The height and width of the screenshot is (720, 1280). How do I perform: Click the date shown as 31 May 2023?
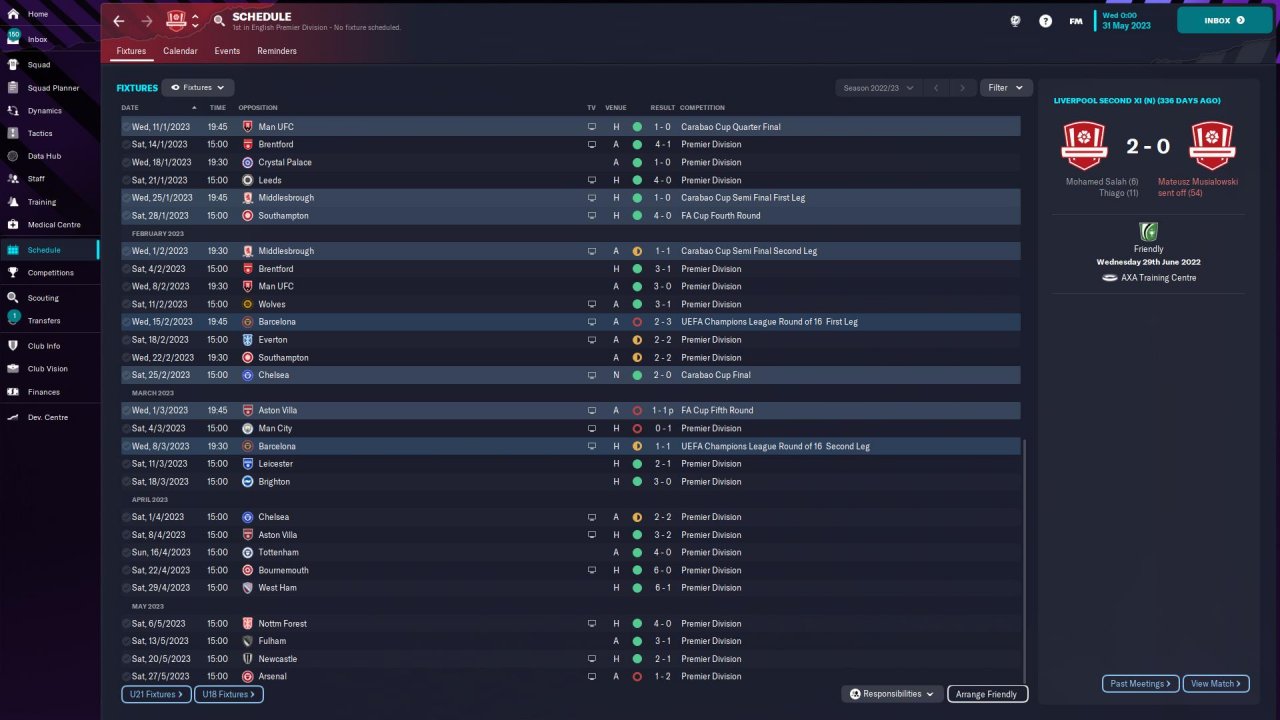(1125, 26)
